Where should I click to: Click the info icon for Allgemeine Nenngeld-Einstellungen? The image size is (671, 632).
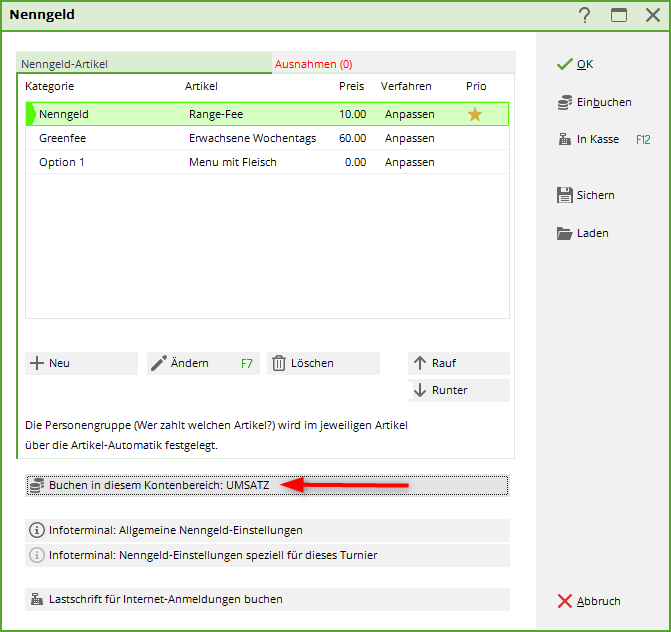(x=37, y=530)
